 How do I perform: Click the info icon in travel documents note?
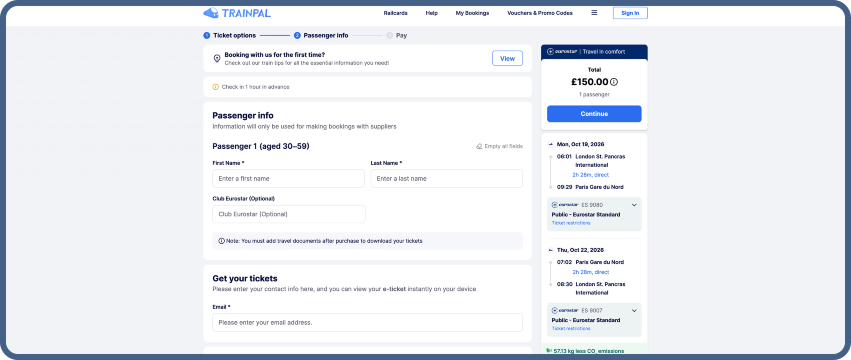tap(221, 241)
